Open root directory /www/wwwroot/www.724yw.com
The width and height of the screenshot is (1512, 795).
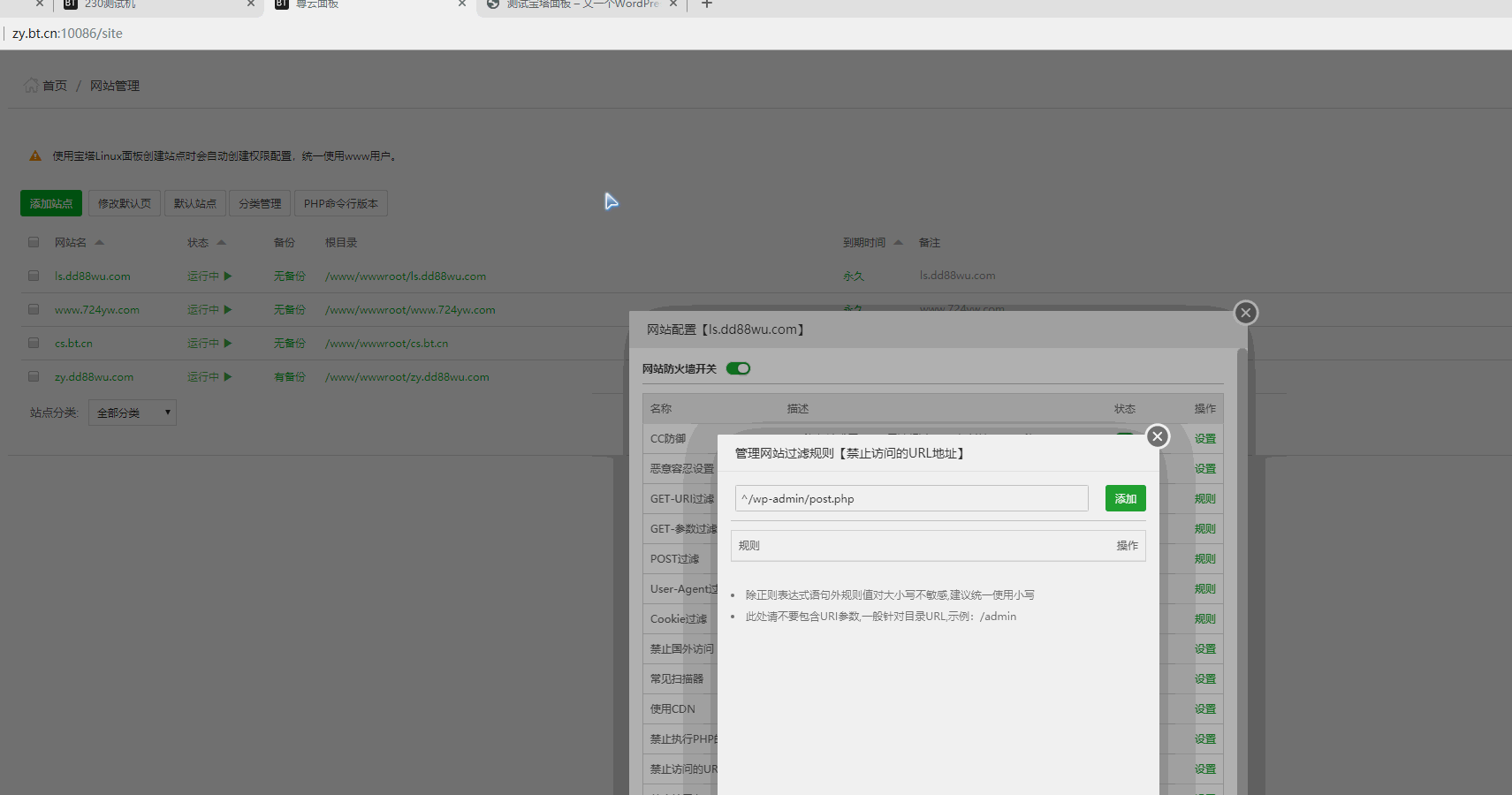[x=410, y=310]
